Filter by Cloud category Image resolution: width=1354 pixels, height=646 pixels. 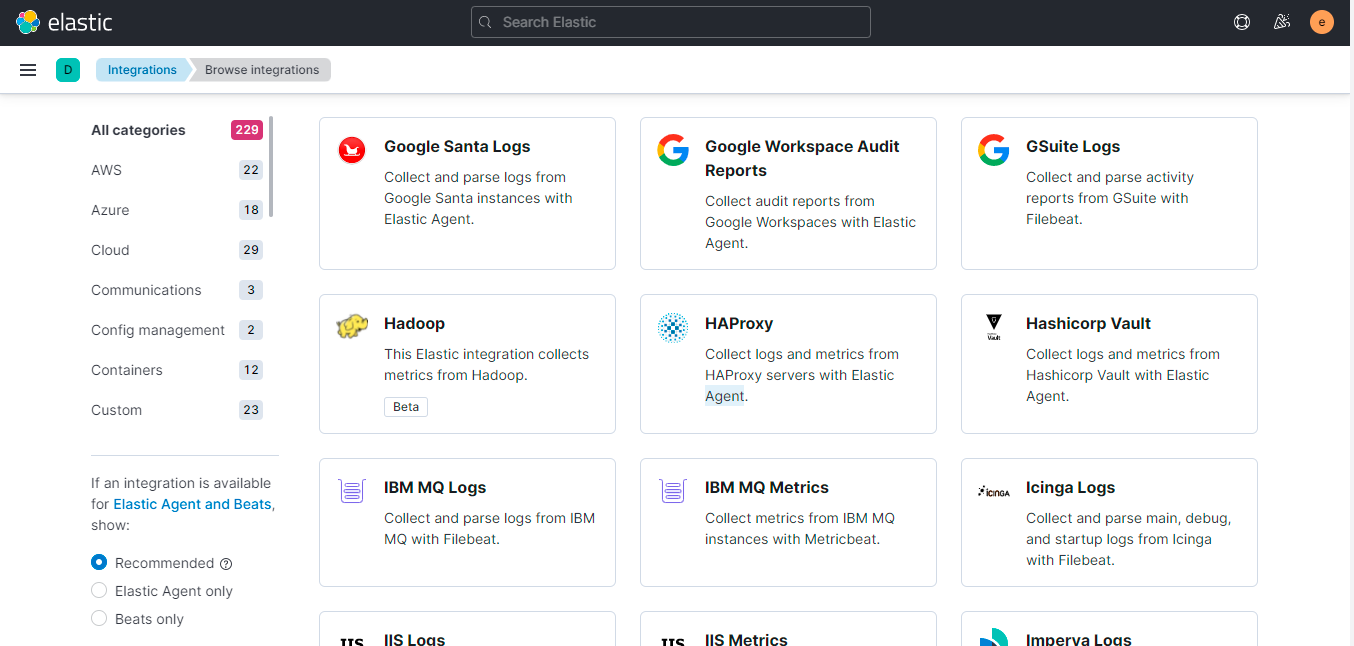click(110, 250)
